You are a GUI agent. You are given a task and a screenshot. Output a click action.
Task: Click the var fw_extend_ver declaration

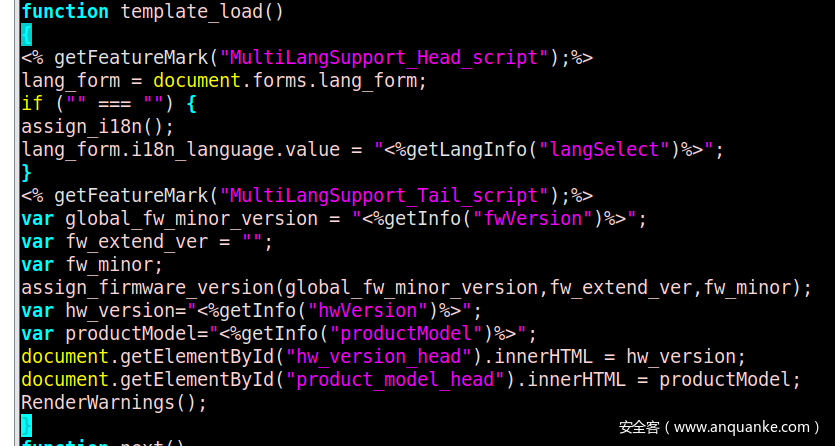click(147, 242)
